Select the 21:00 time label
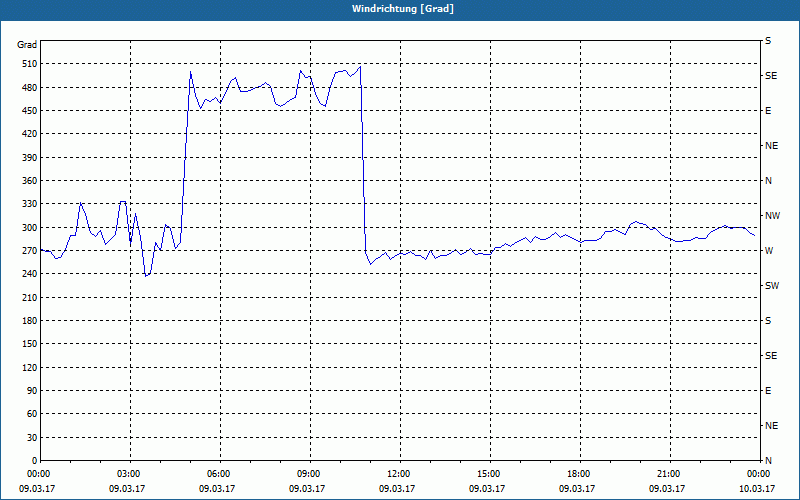 [x=668, y=474]
